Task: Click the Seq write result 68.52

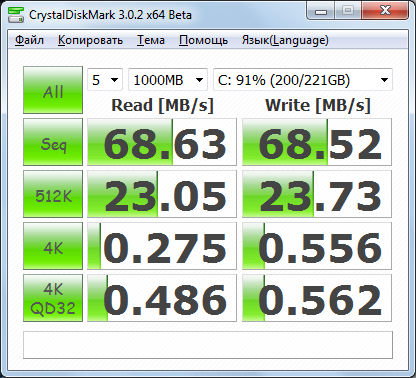Action: tap(317, 142)
